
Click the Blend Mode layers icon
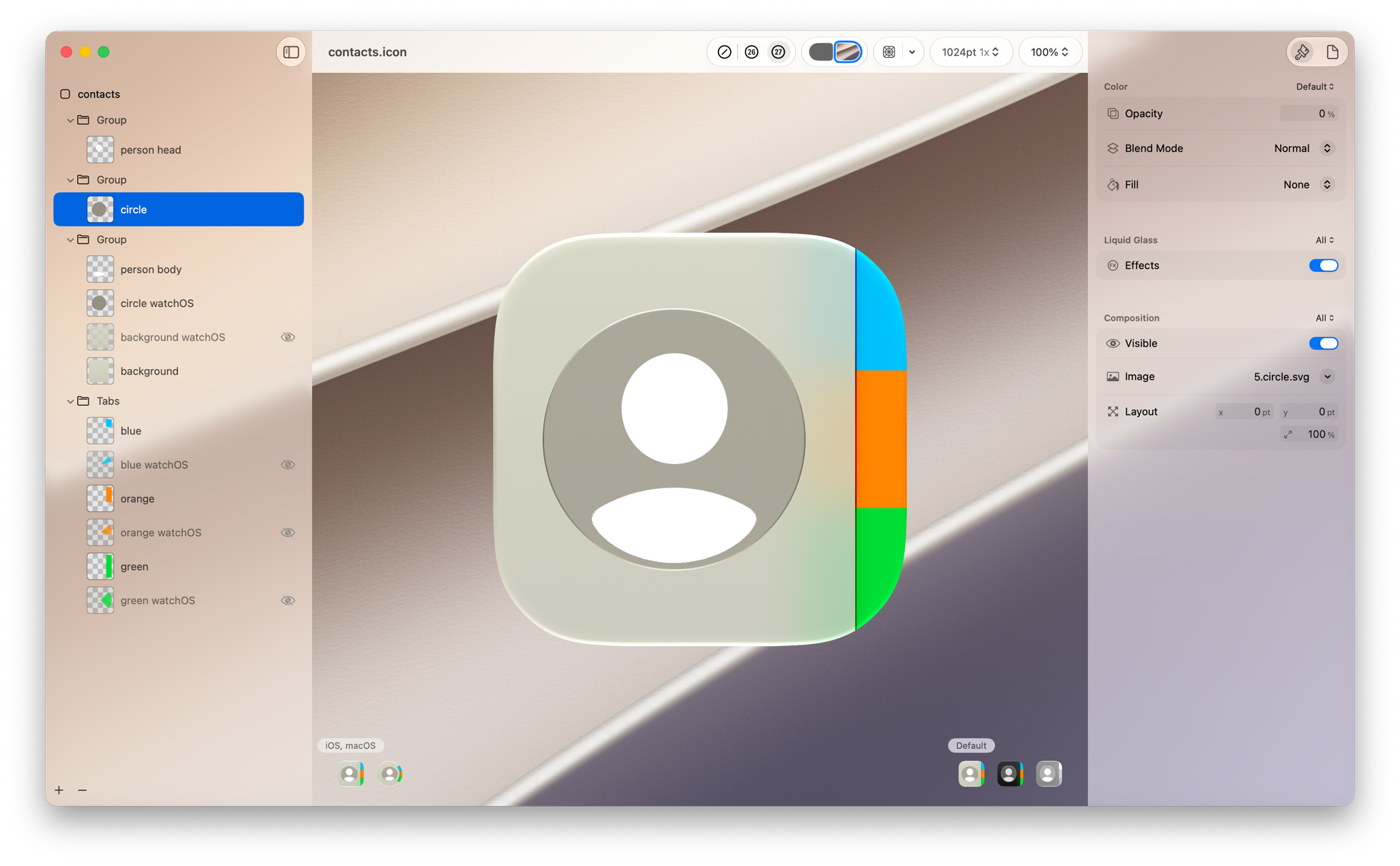(x=1113, y=148)
